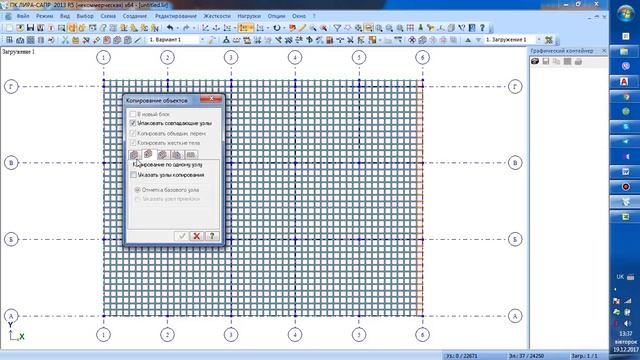Switch to the last copy-mode tab in dialog
Viewport: 640px width, 360px height.
tap(191, 155)
